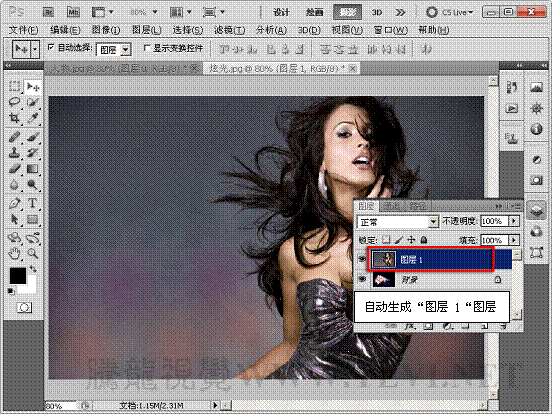Toggle lock all icon

tap(424, 240)
